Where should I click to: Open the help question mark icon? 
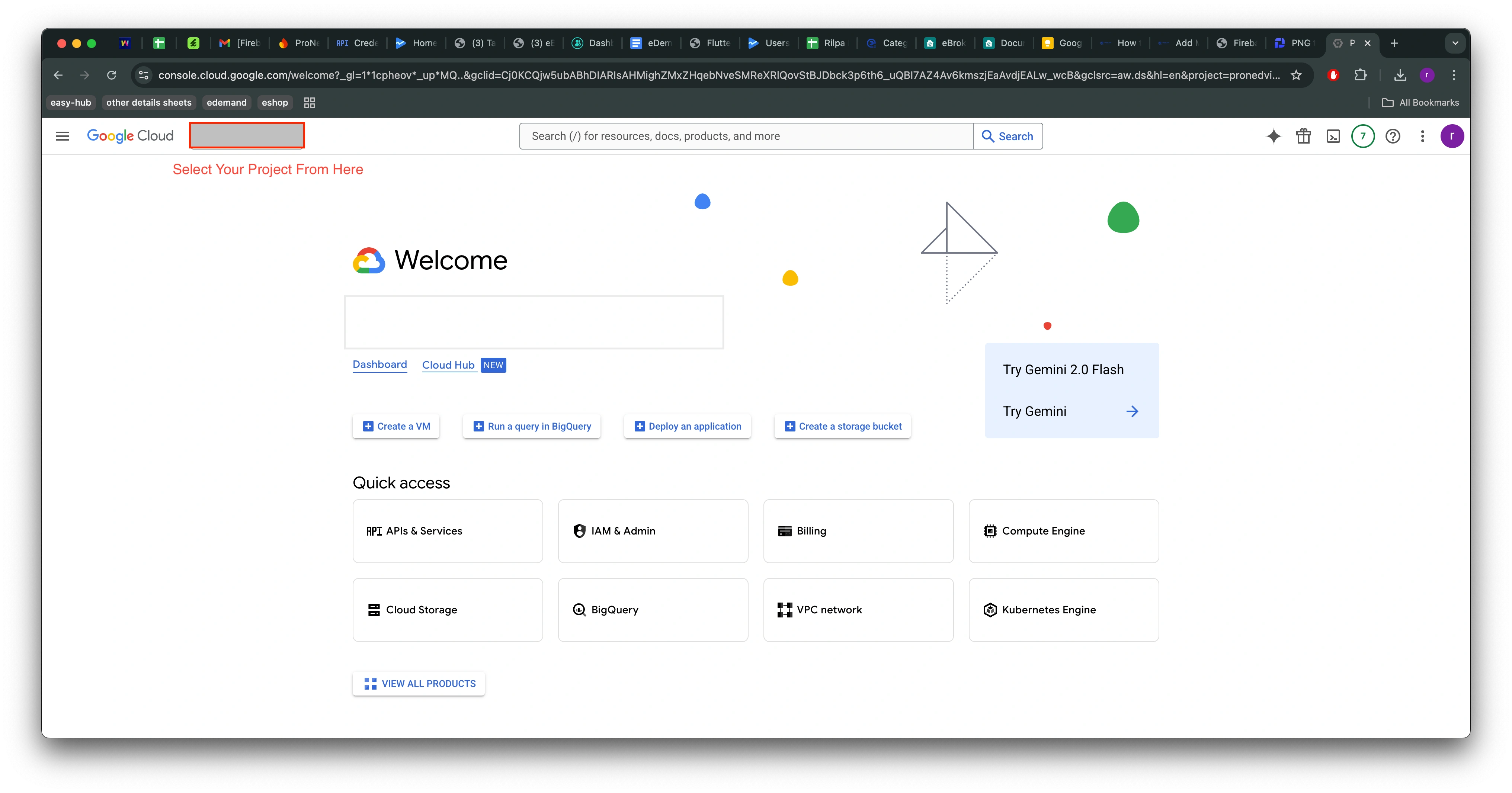pyautogui.click(x=1392, y=136)
